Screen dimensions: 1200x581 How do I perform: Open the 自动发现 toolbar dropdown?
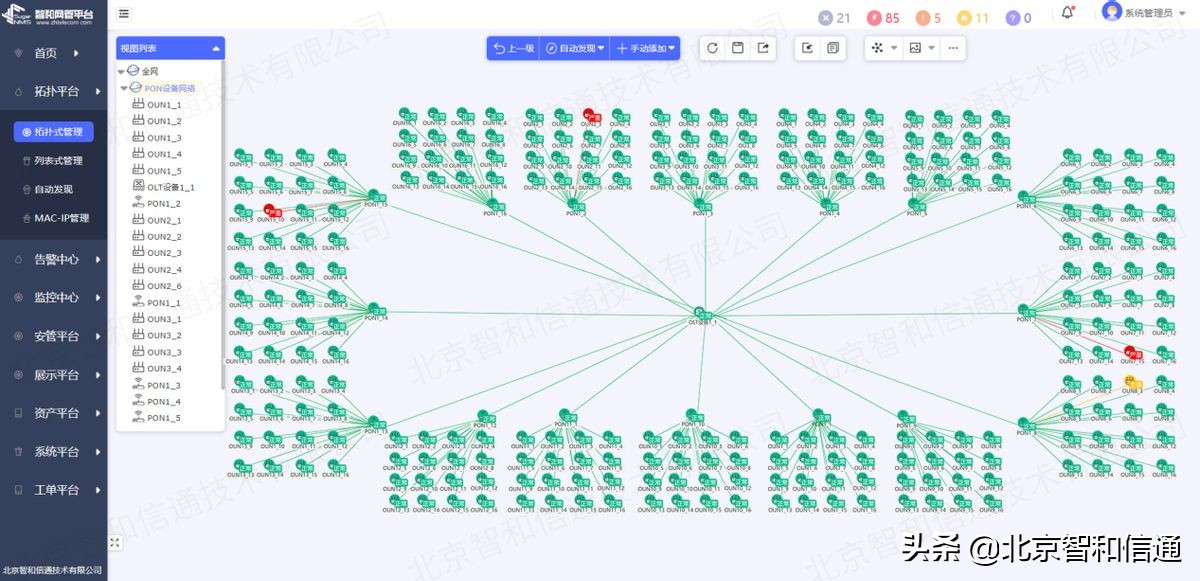pyautogui.click(x=575, y=48)
